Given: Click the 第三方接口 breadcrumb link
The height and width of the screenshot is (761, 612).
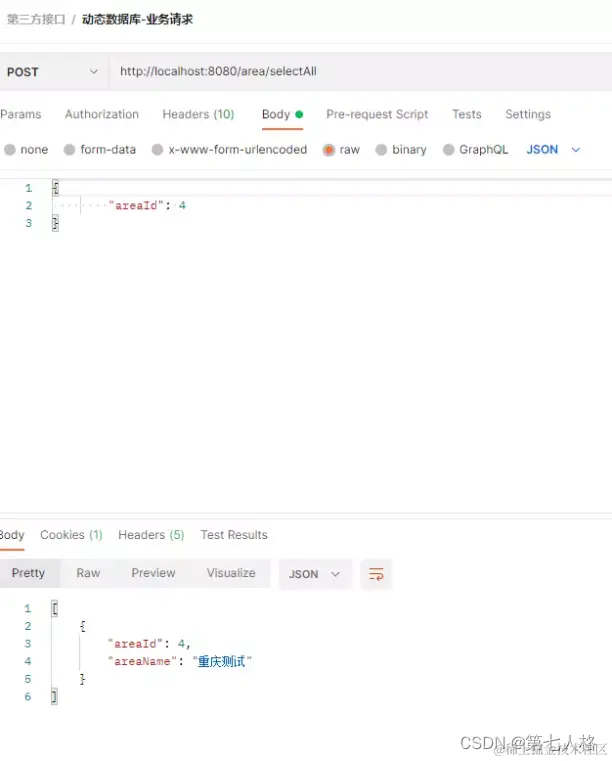Looking at the screenshot, I should click(x=36, y=19).
